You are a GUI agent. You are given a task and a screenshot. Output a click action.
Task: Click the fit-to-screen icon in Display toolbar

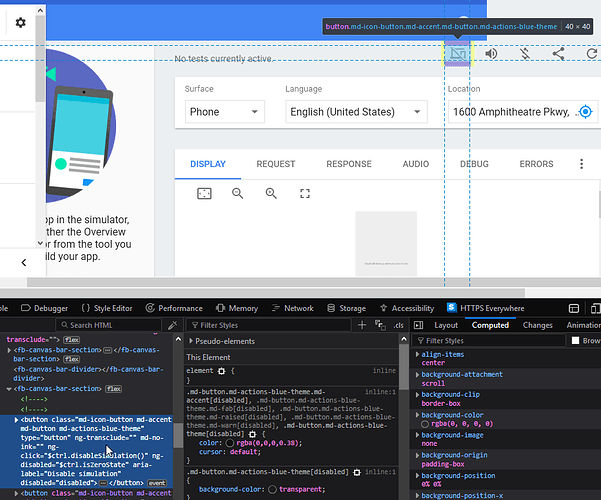coord(204,192)
